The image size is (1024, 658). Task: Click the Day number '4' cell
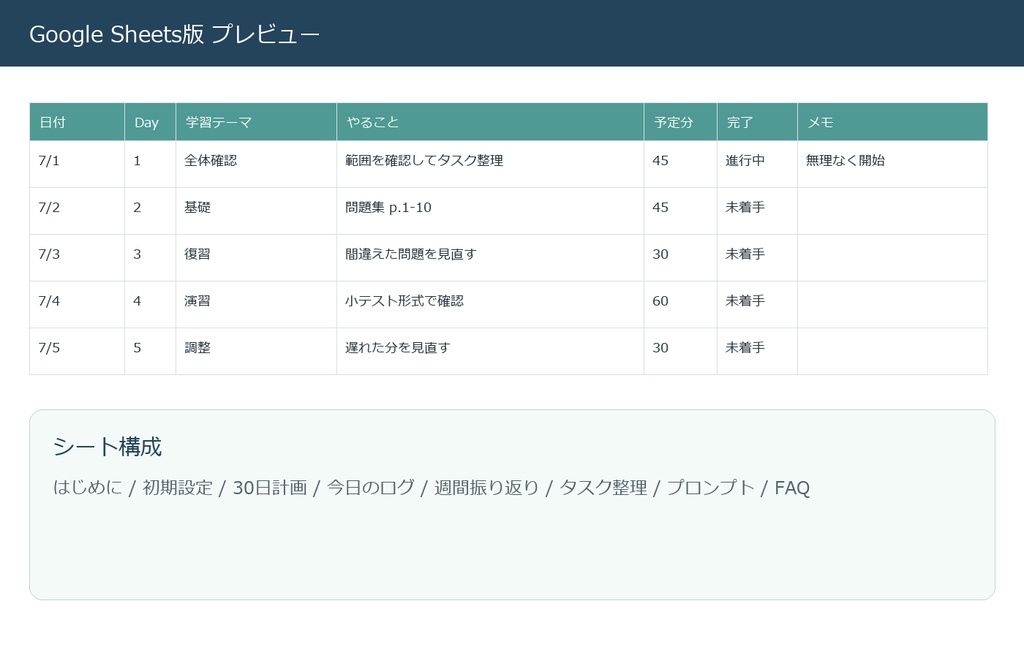(150, 305)
